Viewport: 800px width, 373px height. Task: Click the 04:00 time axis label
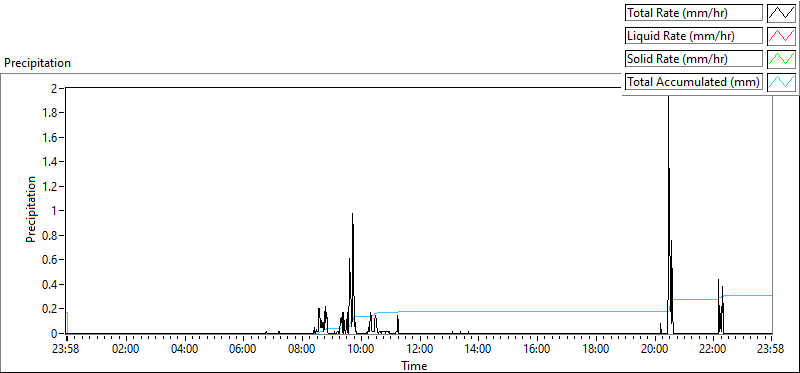185,350
